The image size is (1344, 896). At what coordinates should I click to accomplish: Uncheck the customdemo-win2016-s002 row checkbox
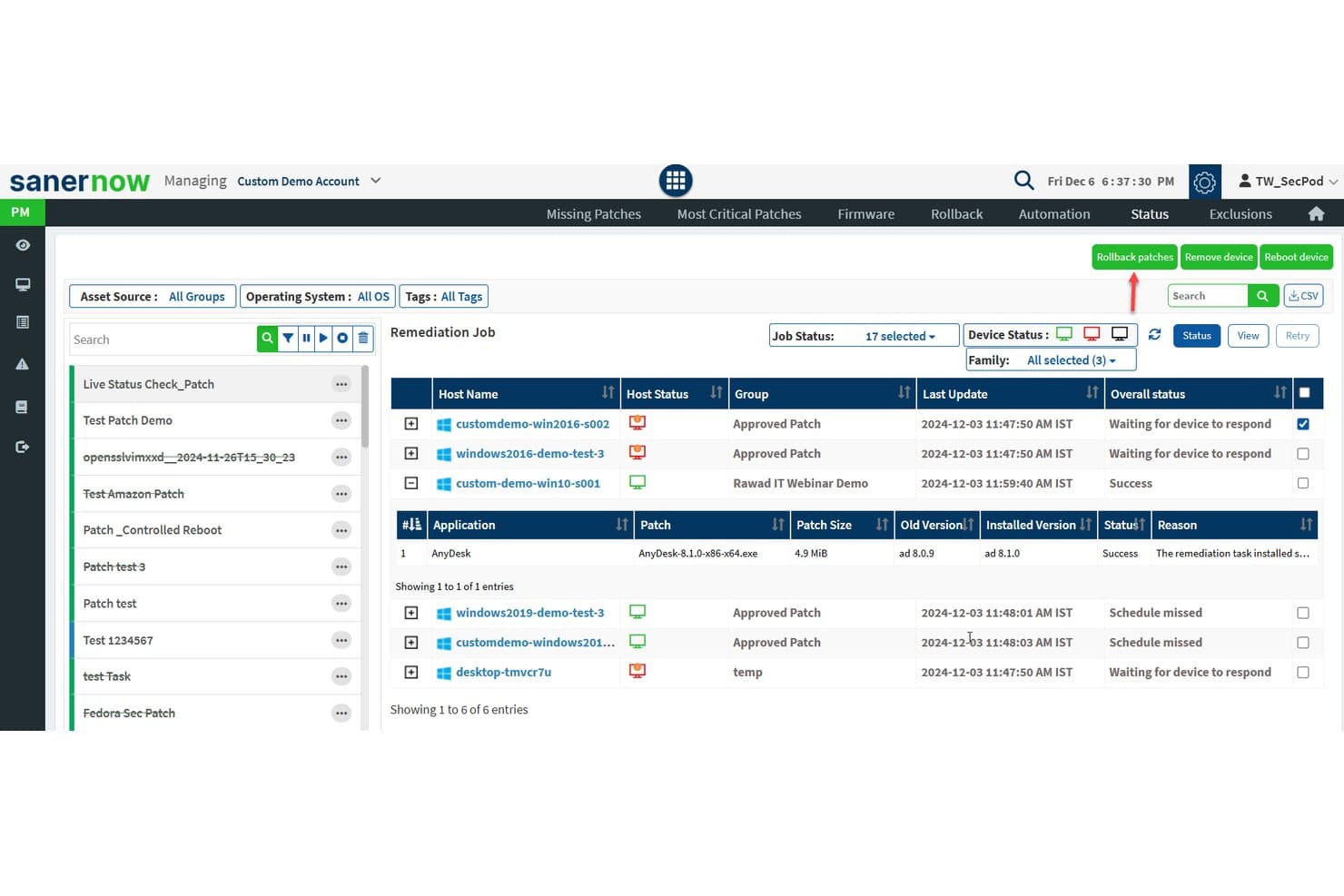[x=1303, y=424]
